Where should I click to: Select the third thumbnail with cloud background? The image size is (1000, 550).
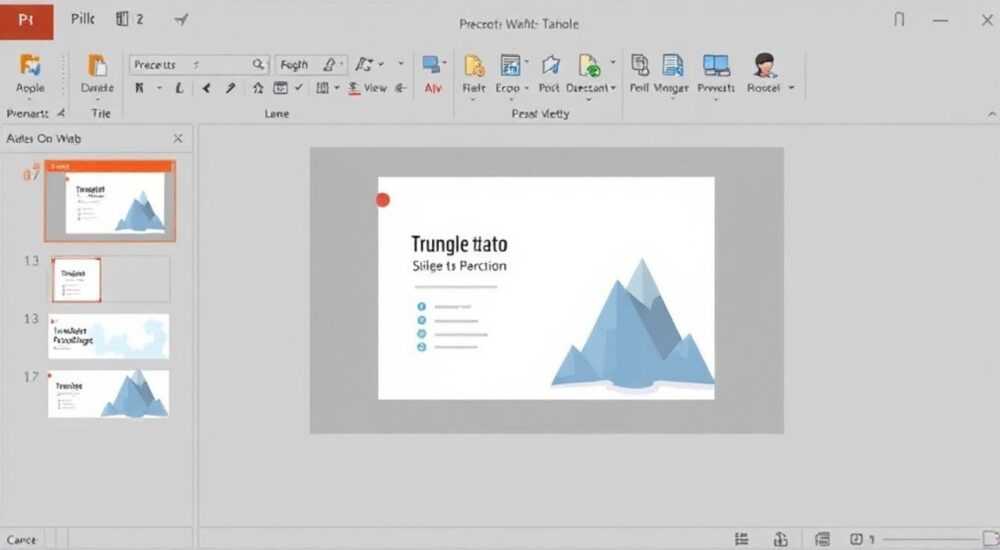tap(109, 336)
